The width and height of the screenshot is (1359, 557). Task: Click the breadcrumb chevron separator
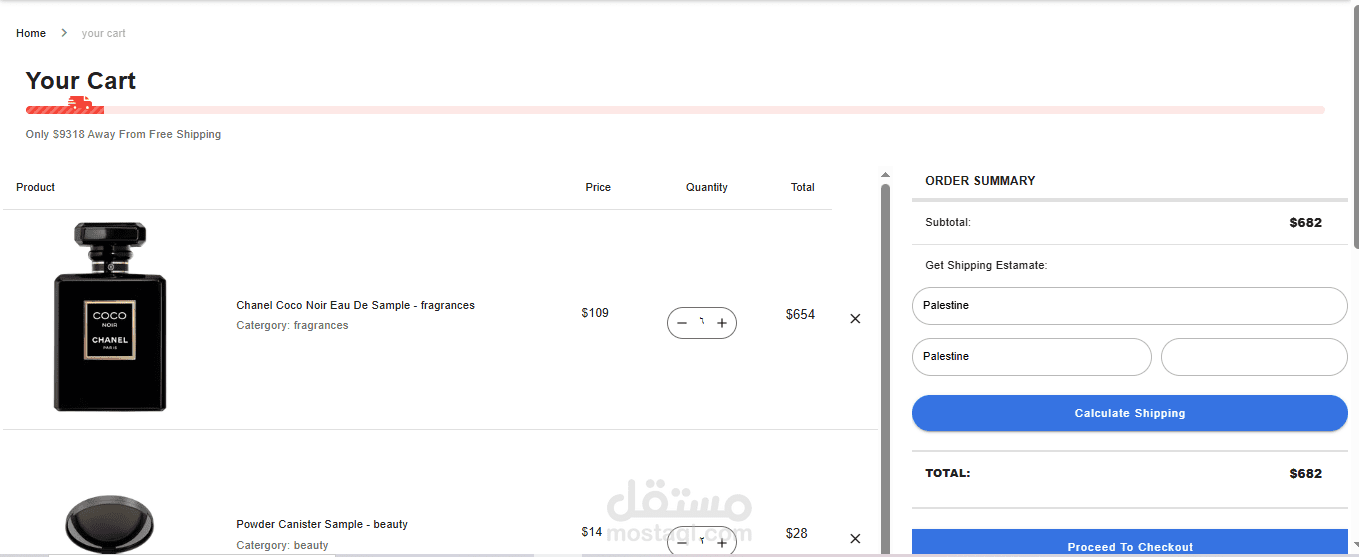tap(64, 33)
